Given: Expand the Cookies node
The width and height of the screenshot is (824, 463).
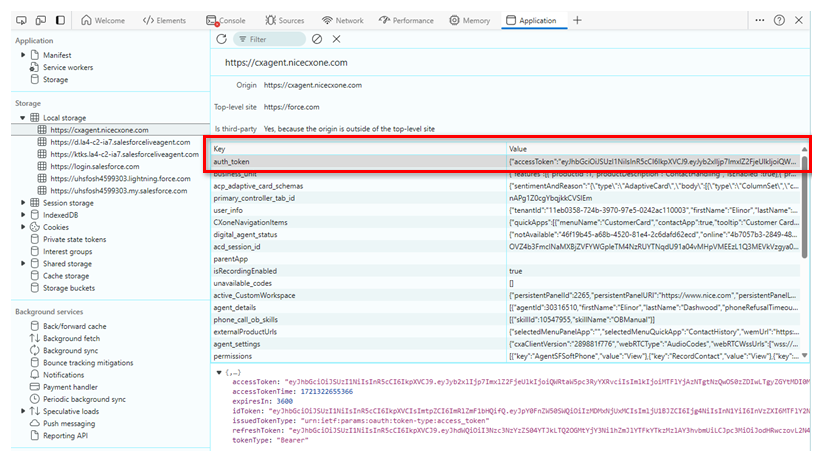Looking at the screenshot, I should [23, 227].
